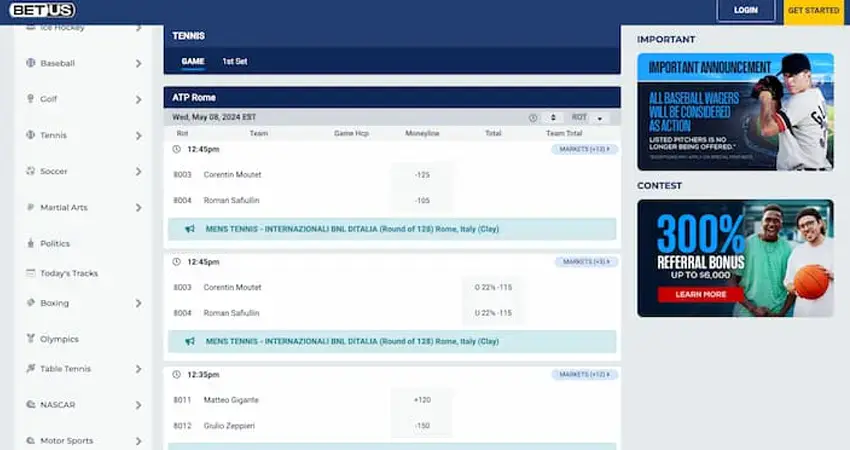Click the Martial Arts icon in sidebar
850x450 pixels.
30,207
